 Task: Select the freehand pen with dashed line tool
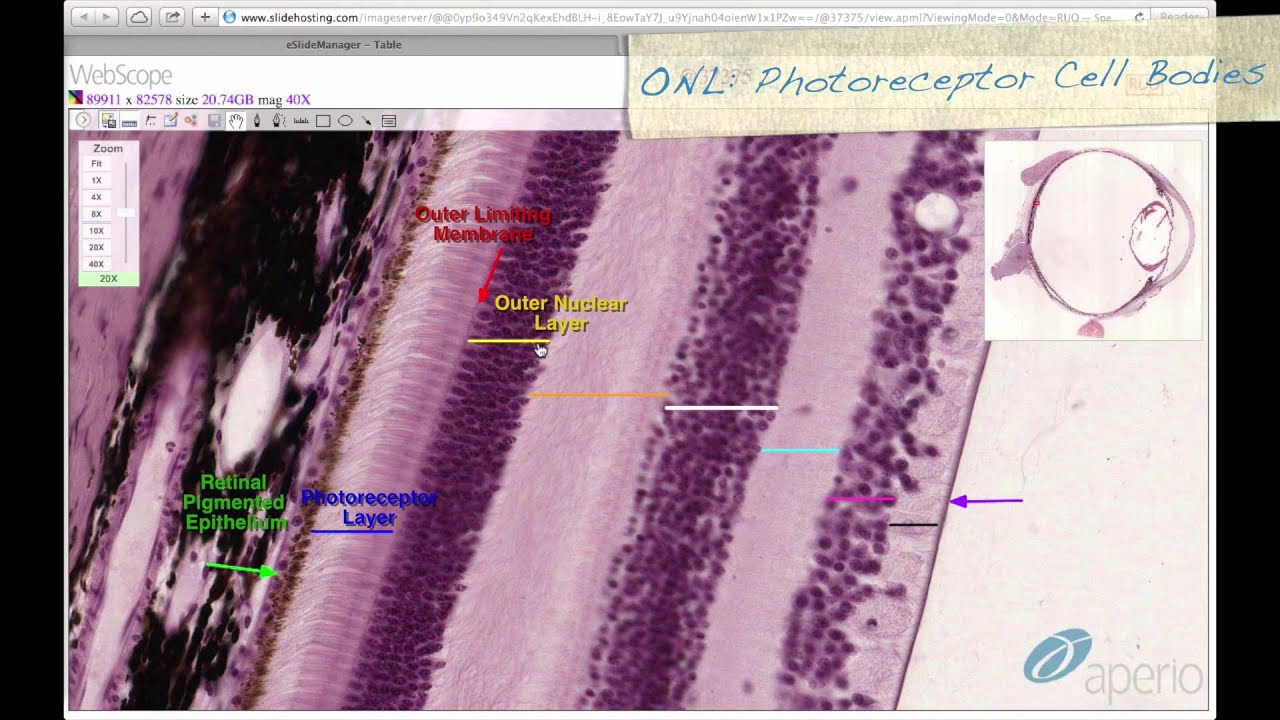click(x=278, y=121)
